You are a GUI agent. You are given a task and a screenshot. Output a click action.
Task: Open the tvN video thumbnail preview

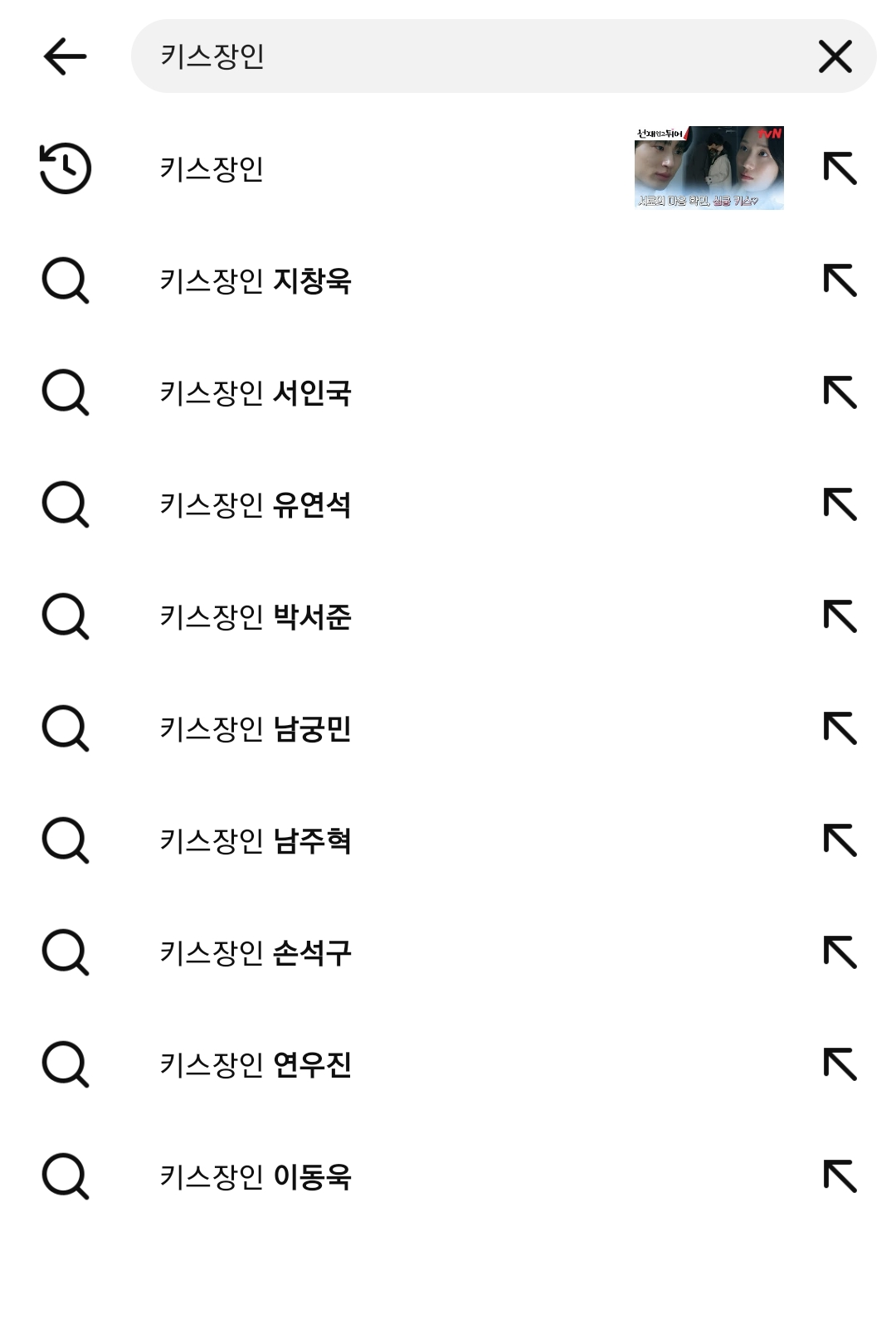709,168
